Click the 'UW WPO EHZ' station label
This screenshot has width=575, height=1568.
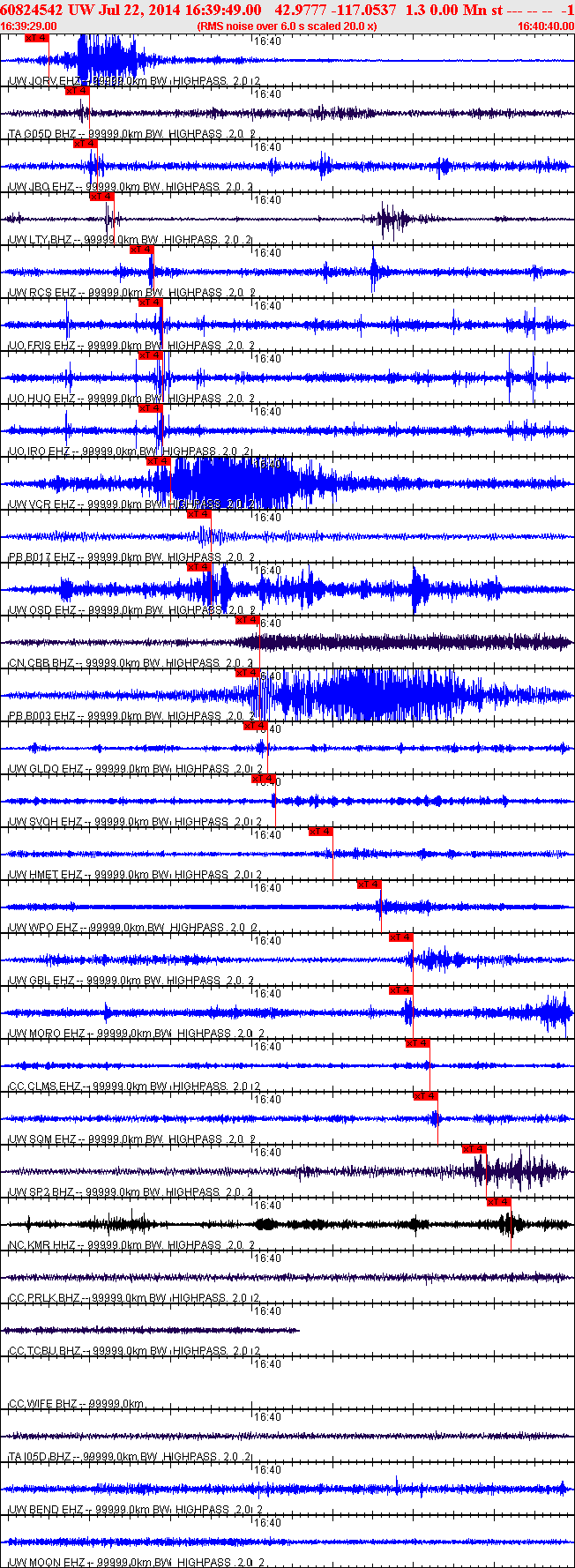[x=43, y=928]
